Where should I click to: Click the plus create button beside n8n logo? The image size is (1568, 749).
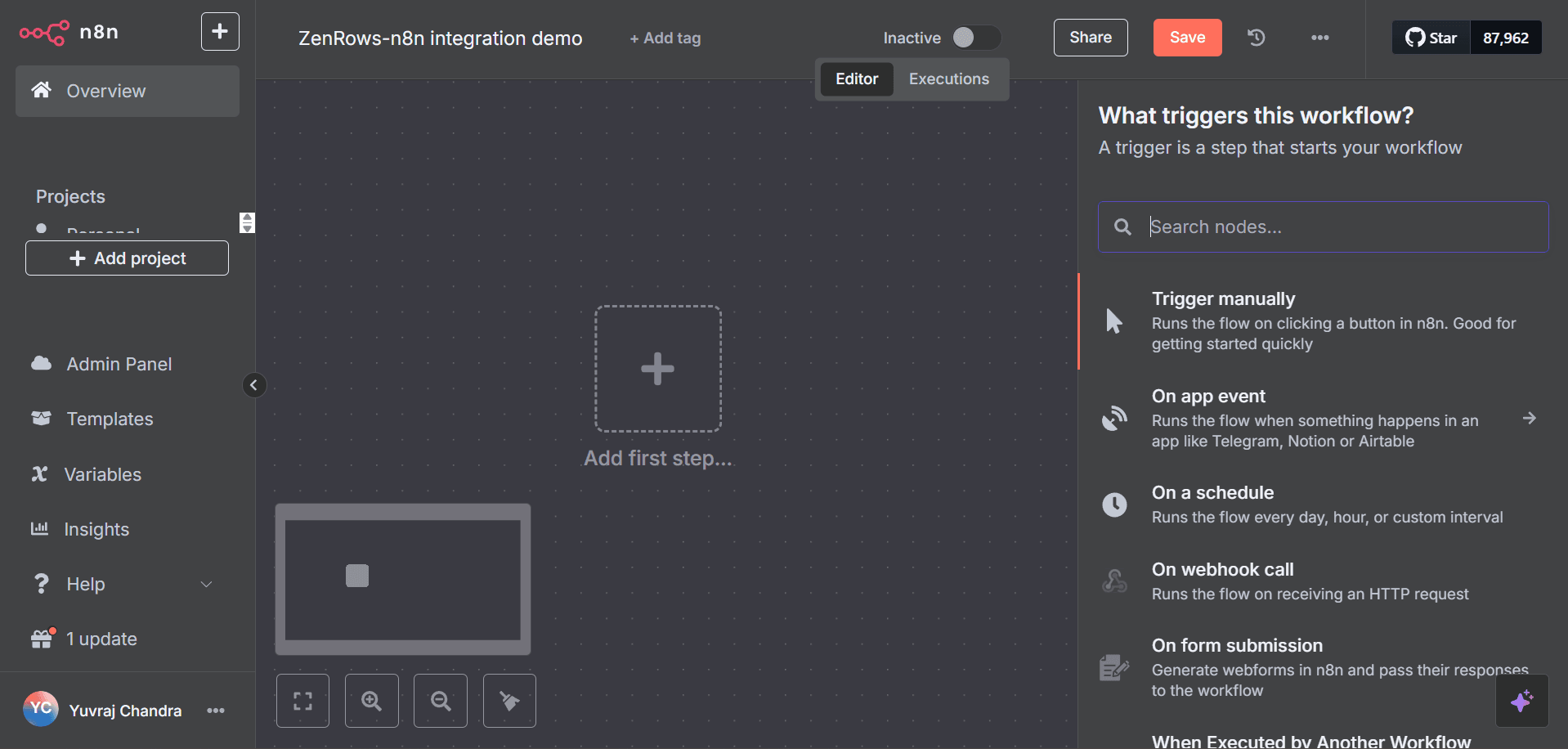pos(220,32)
